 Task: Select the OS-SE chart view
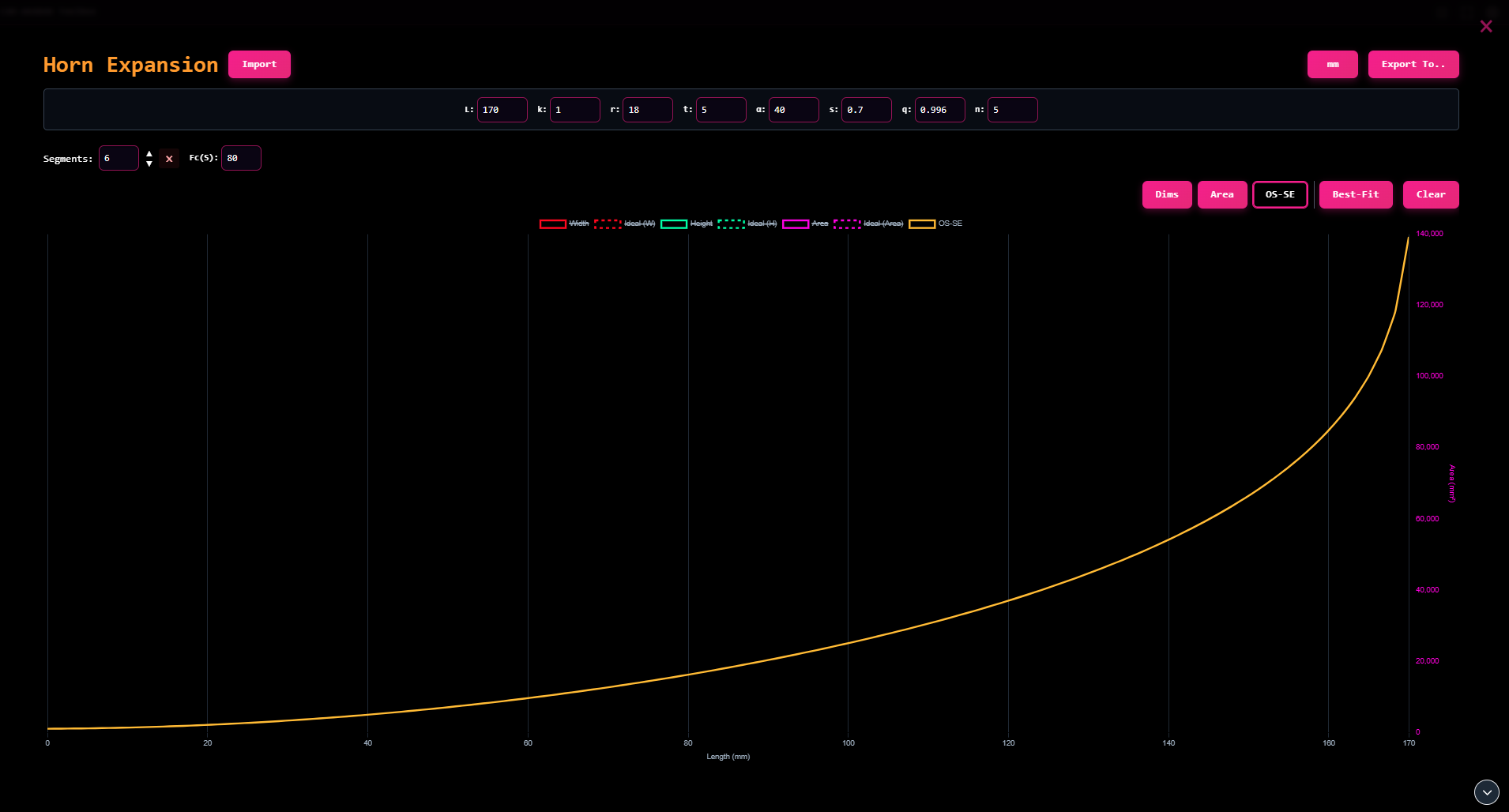(x=1280, y=195)
